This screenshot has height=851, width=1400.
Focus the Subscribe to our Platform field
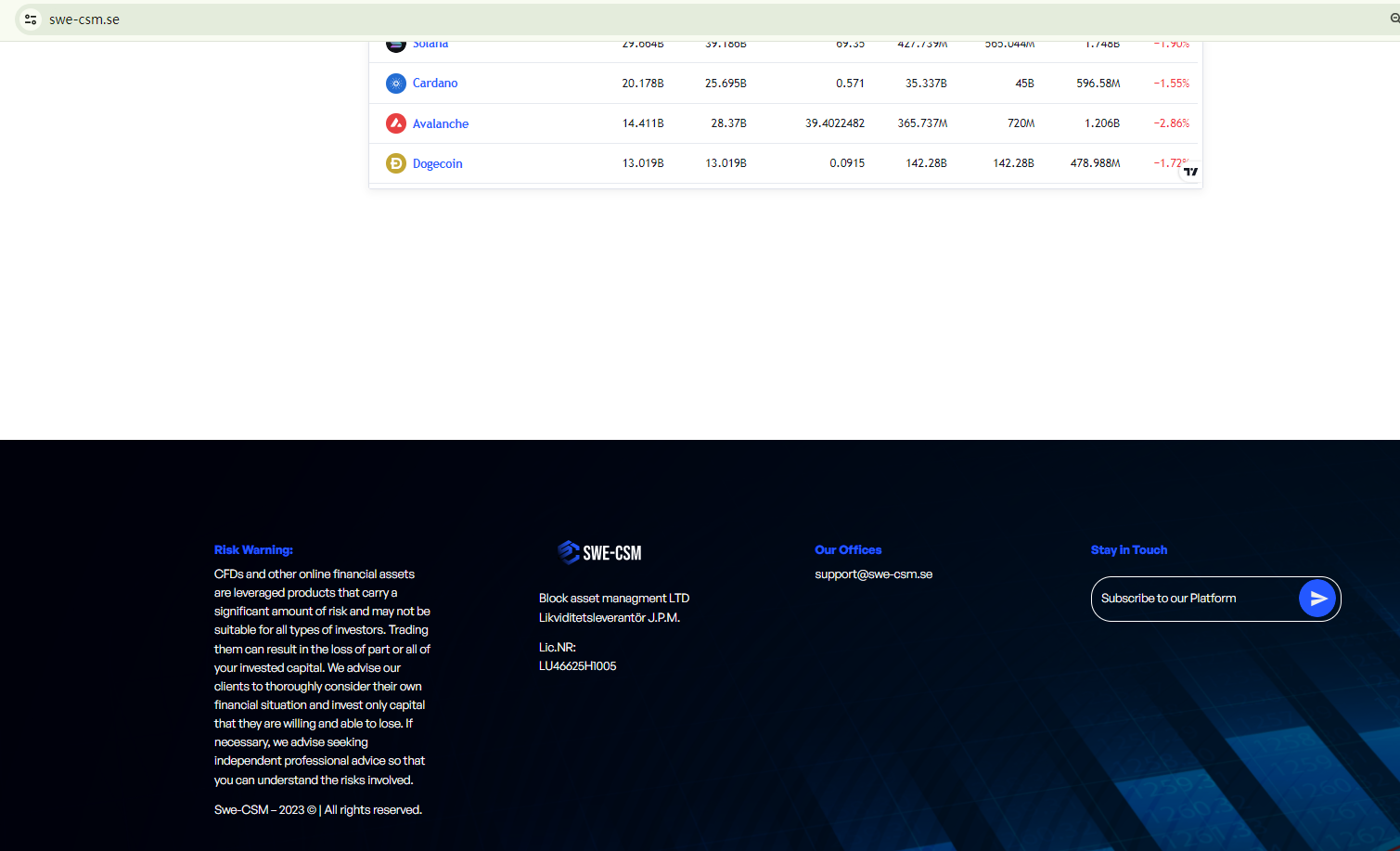tap(1195, 599)
